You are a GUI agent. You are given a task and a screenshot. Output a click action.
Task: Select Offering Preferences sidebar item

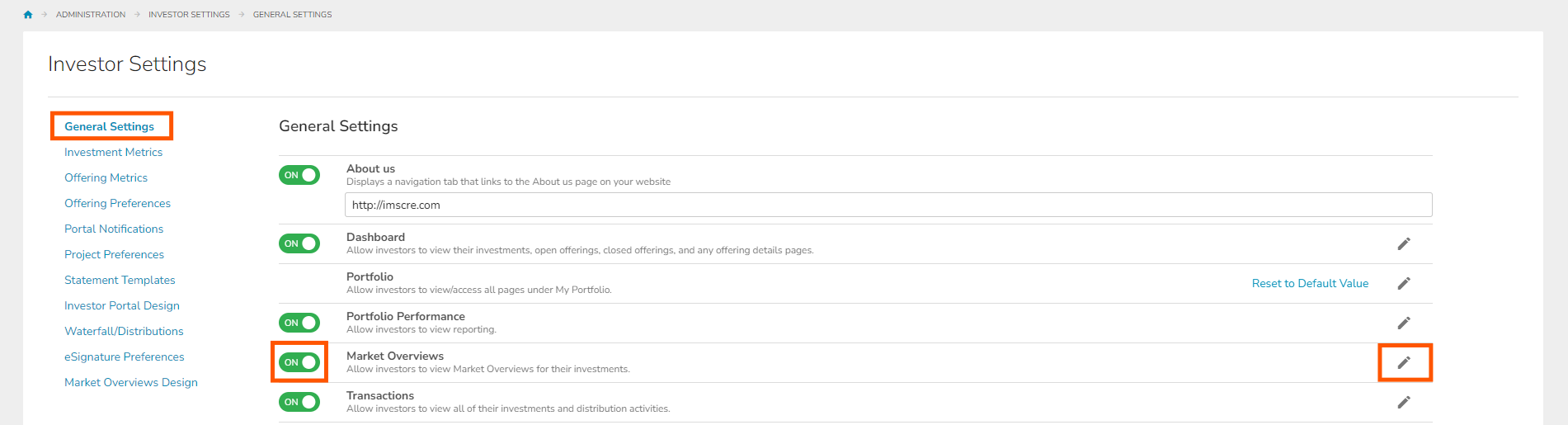[x=117, y=203]
